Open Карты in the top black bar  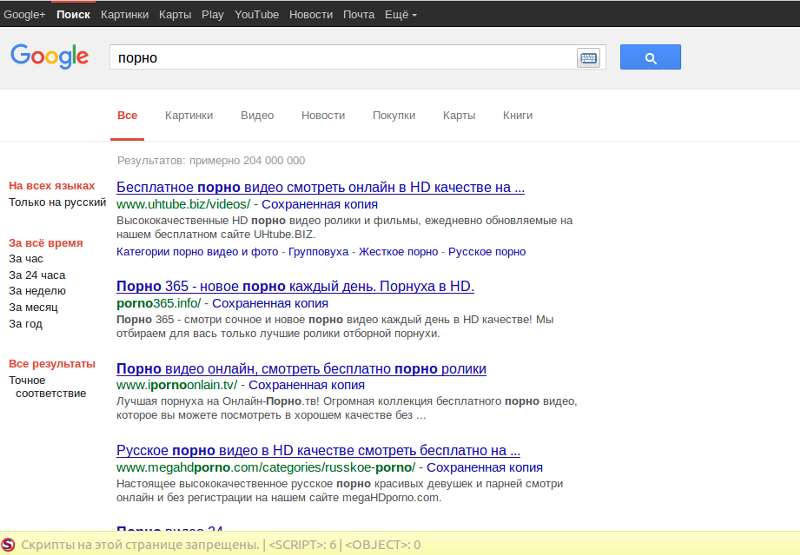point(175,15)
